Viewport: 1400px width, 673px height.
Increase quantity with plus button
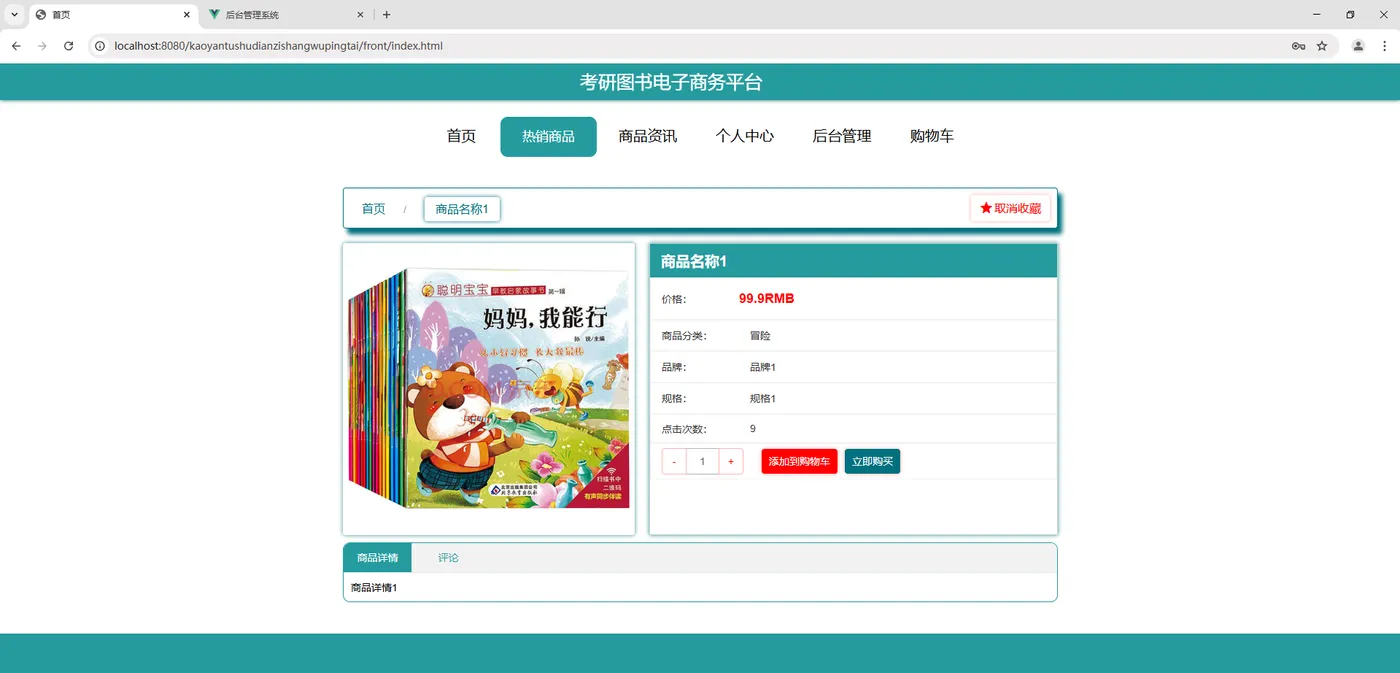pos(731,461)
